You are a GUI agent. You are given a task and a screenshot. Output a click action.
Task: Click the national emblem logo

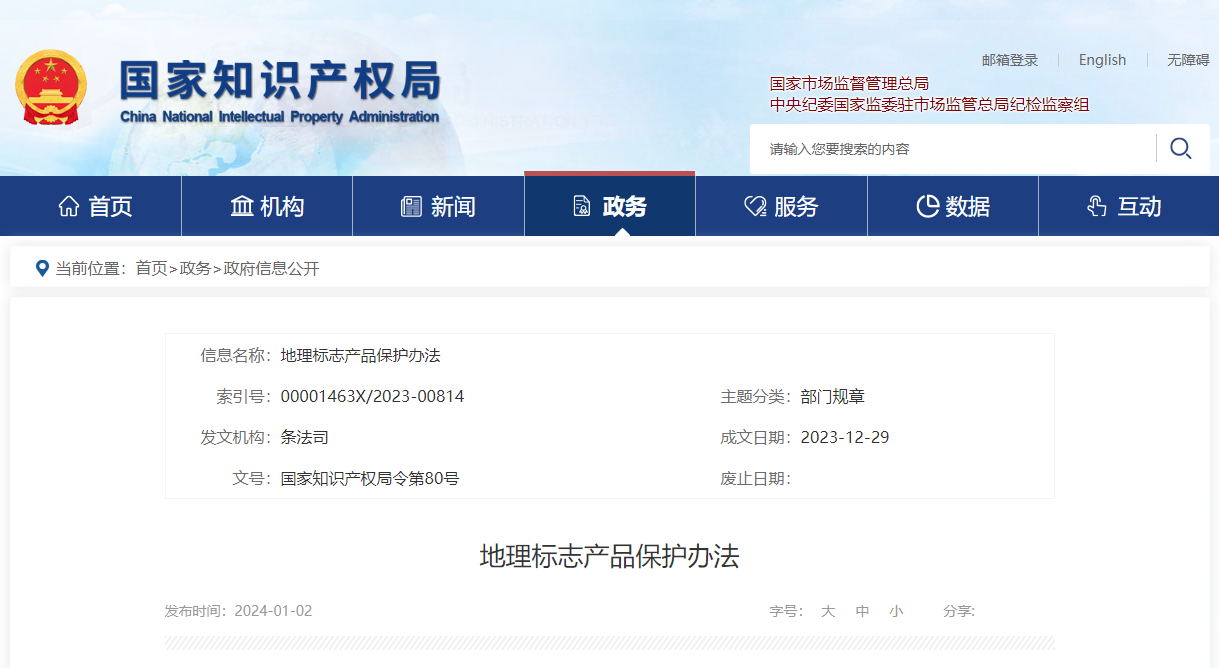pos(50,88)
